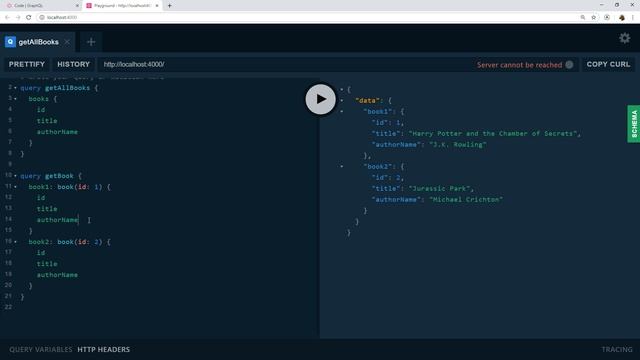Image resolution: width=640 pixels, height=360 pixels.
Task: Click the "Michael Crichton" author value
Action: (x=466, y=200)
